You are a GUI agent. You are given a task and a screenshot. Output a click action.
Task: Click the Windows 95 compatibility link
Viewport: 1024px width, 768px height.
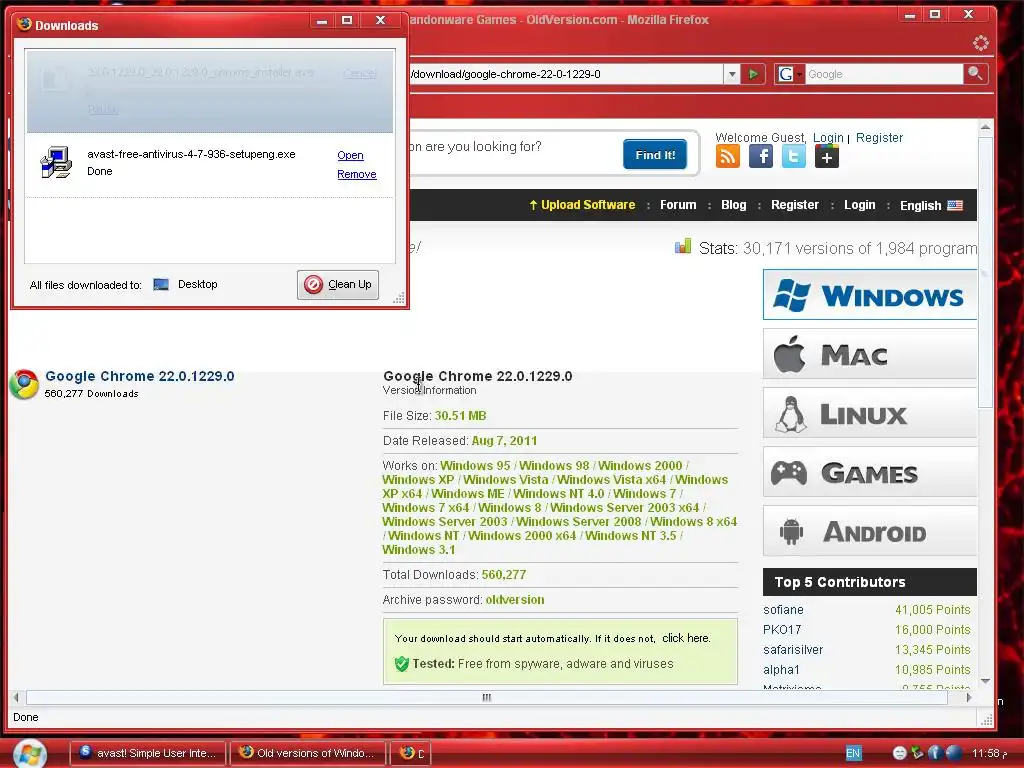click(475, 466)
